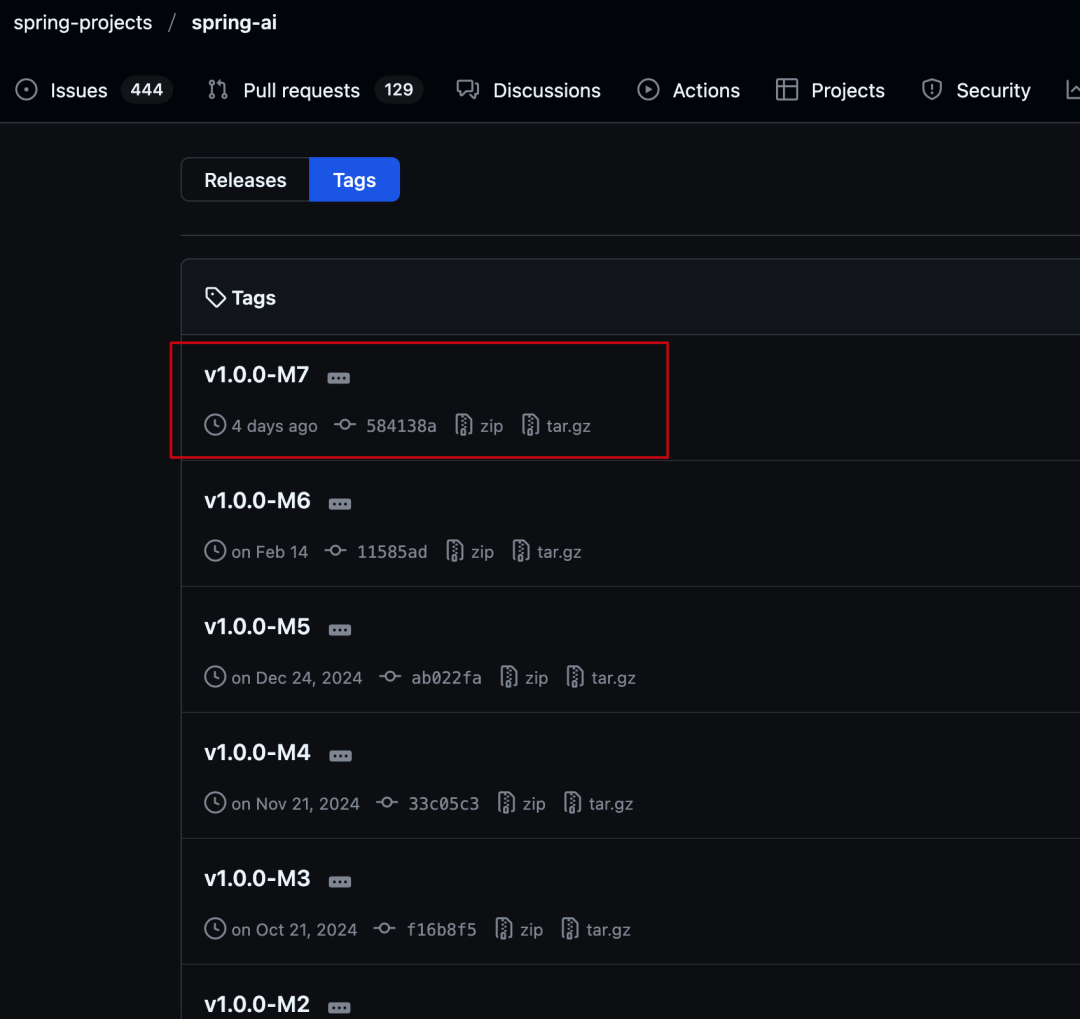Open tag v1.0.0-M4
The width and height of the screenshot is (1080, 1019).
coord(258,752)
